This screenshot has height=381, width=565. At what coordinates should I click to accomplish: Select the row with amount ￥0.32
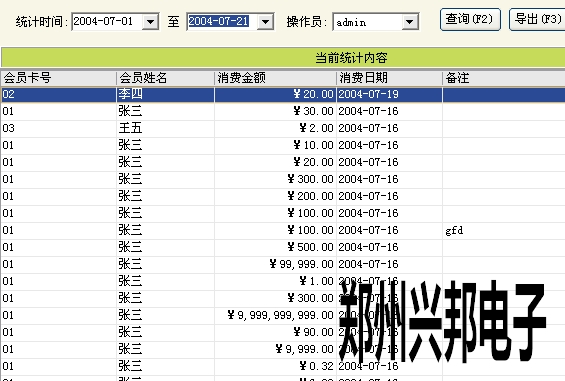(x=283, y=366)
